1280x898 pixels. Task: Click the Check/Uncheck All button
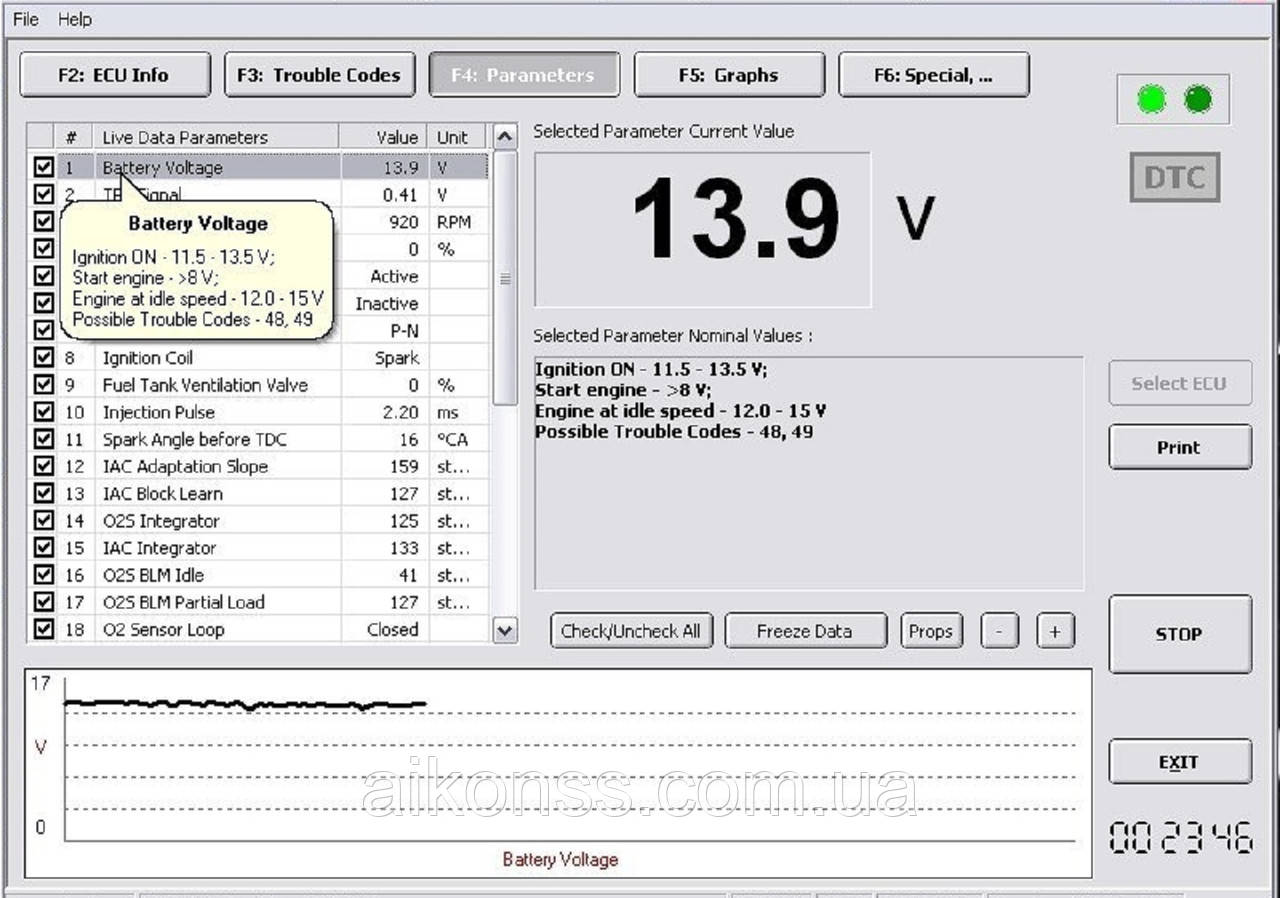pos(631,631)
